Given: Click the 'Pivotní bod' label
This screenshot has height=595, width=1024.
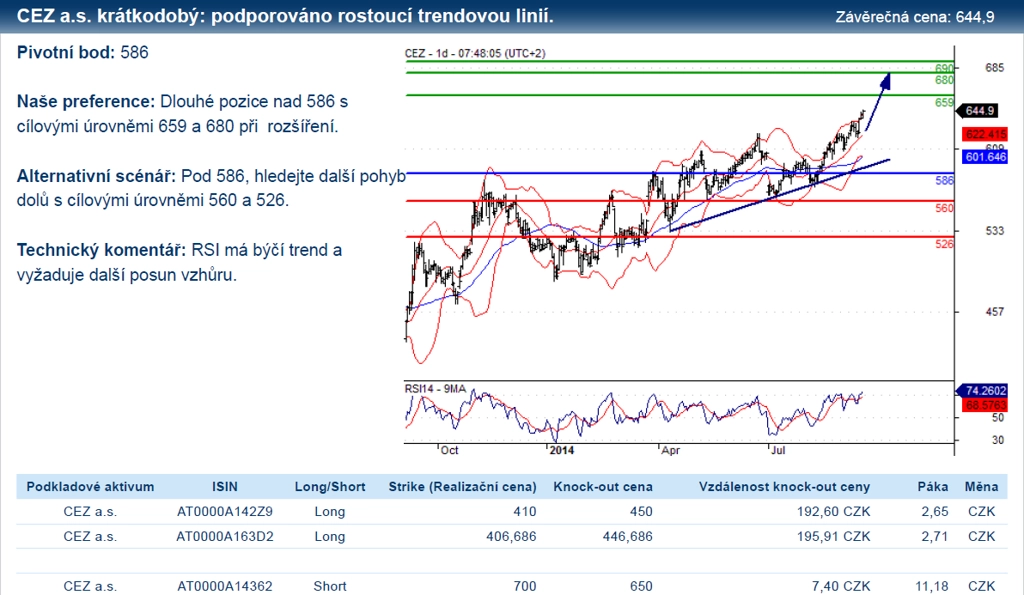Looking at the screenshot, I should pyautogui.click(x=66, y=52).
